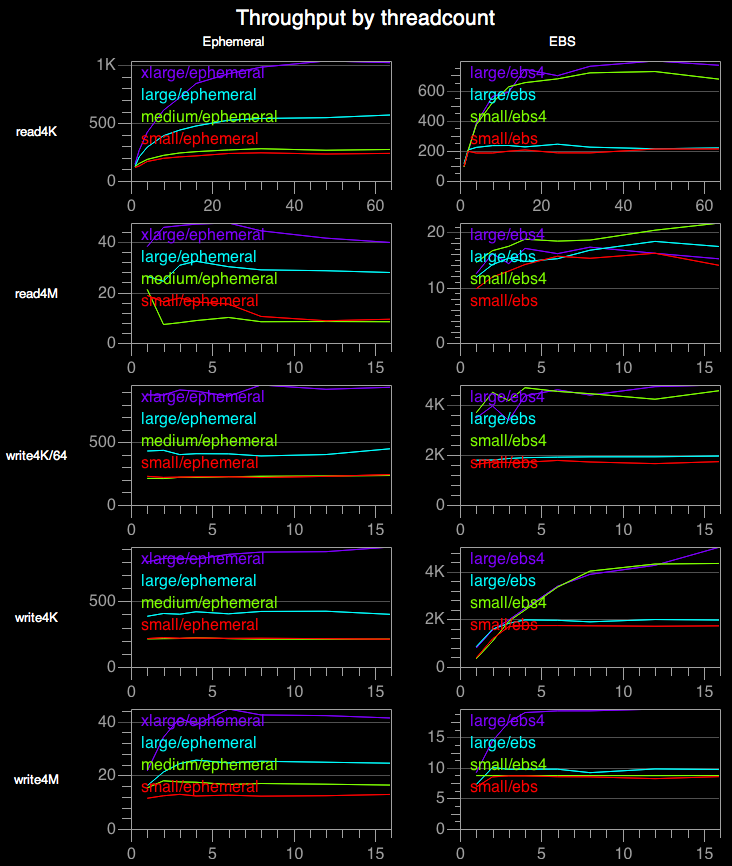Click xlarge/ephemeral legend in read4K Ephemeral chart
The width and height of the screenshot is (732, 866).
point(203,73)
